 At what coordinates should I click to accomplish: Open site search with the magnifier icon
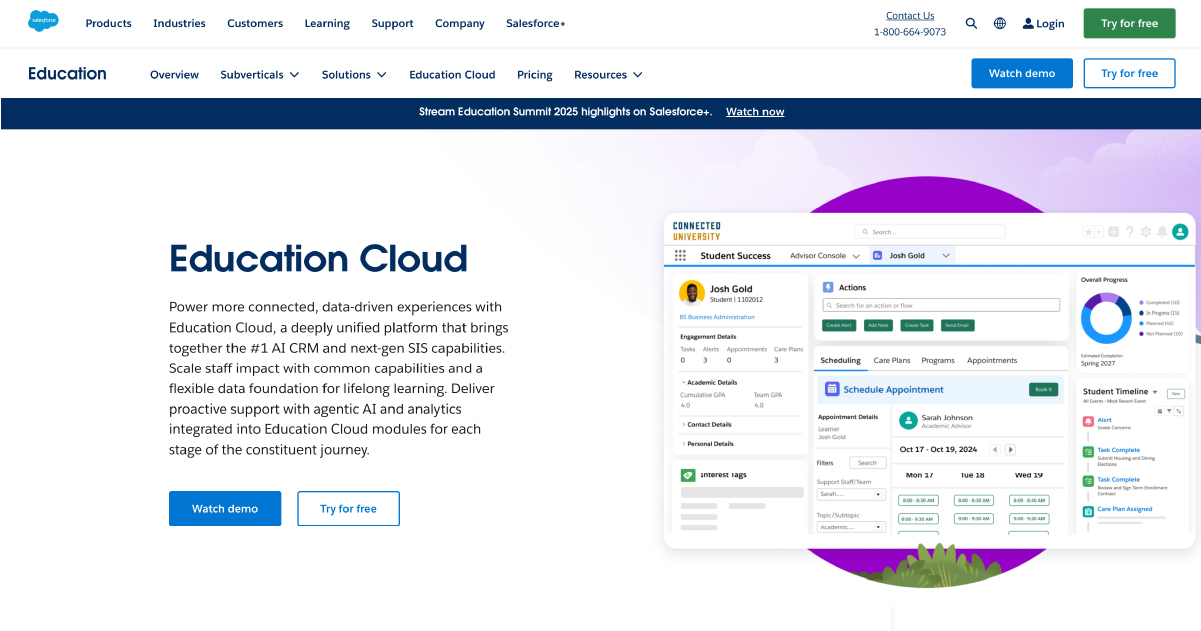(x=971, y=23)
